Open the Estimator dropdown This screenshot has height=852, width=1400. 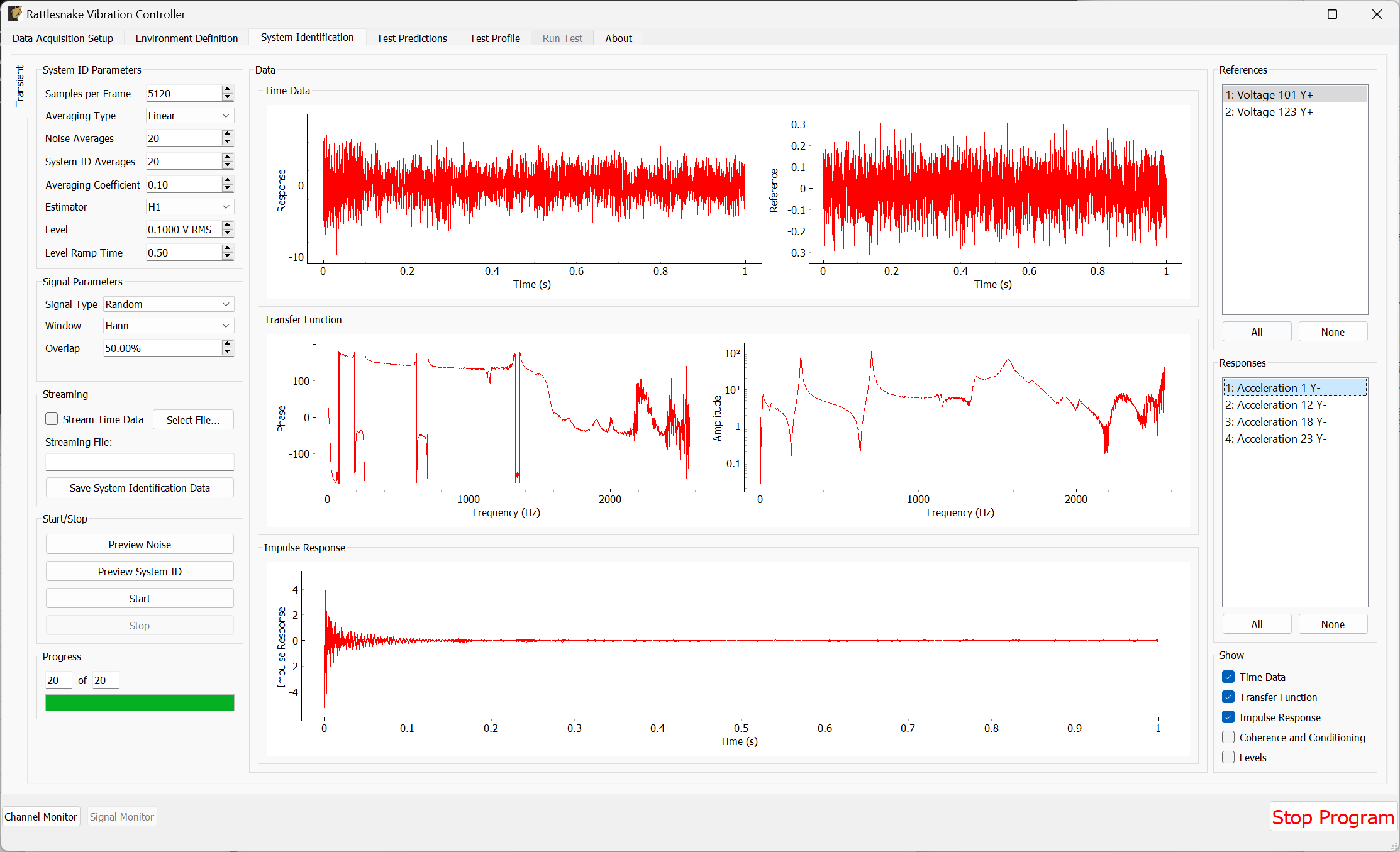(x=189, y=206)
